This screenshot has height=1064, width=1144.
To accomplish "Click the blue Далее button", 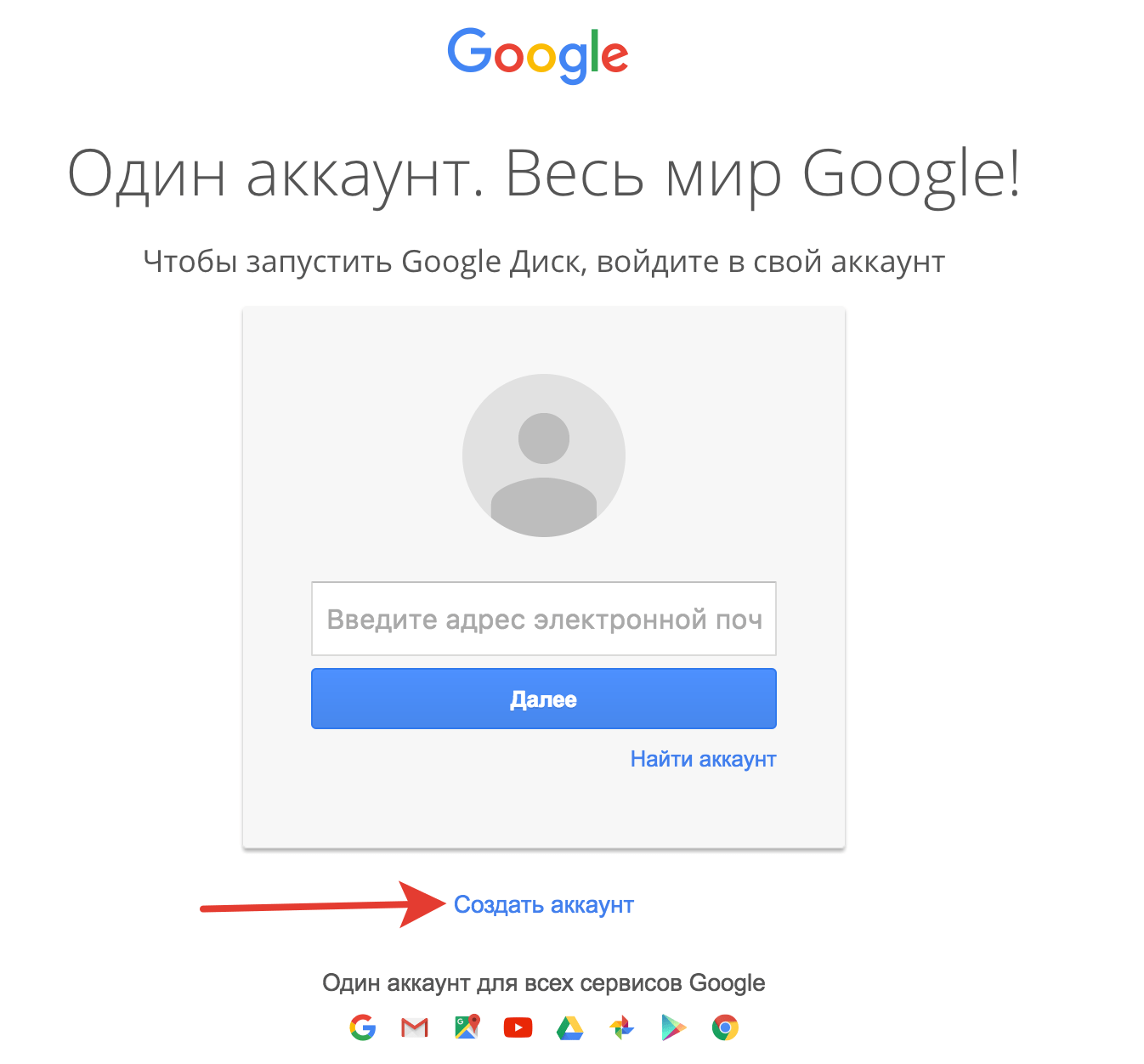I will (x=544, y=699).
